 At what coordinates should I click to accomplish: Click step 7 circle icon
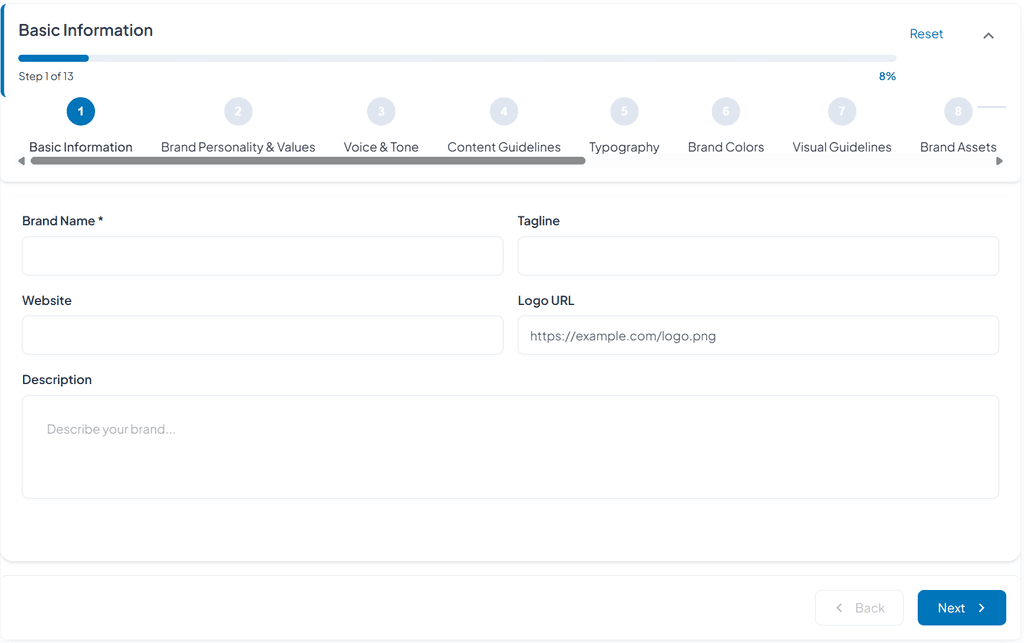[x=842, y=112]
